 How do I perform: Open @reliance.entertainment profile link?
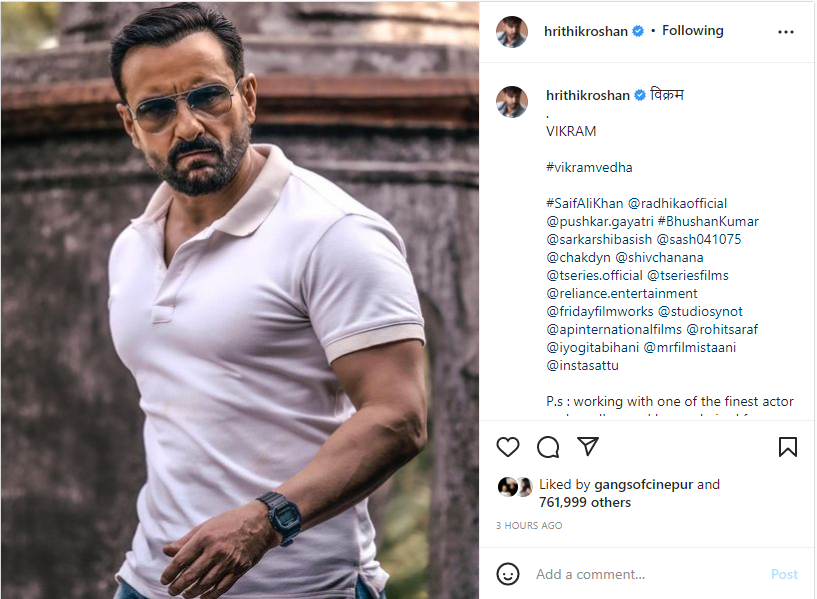(621, 293)
